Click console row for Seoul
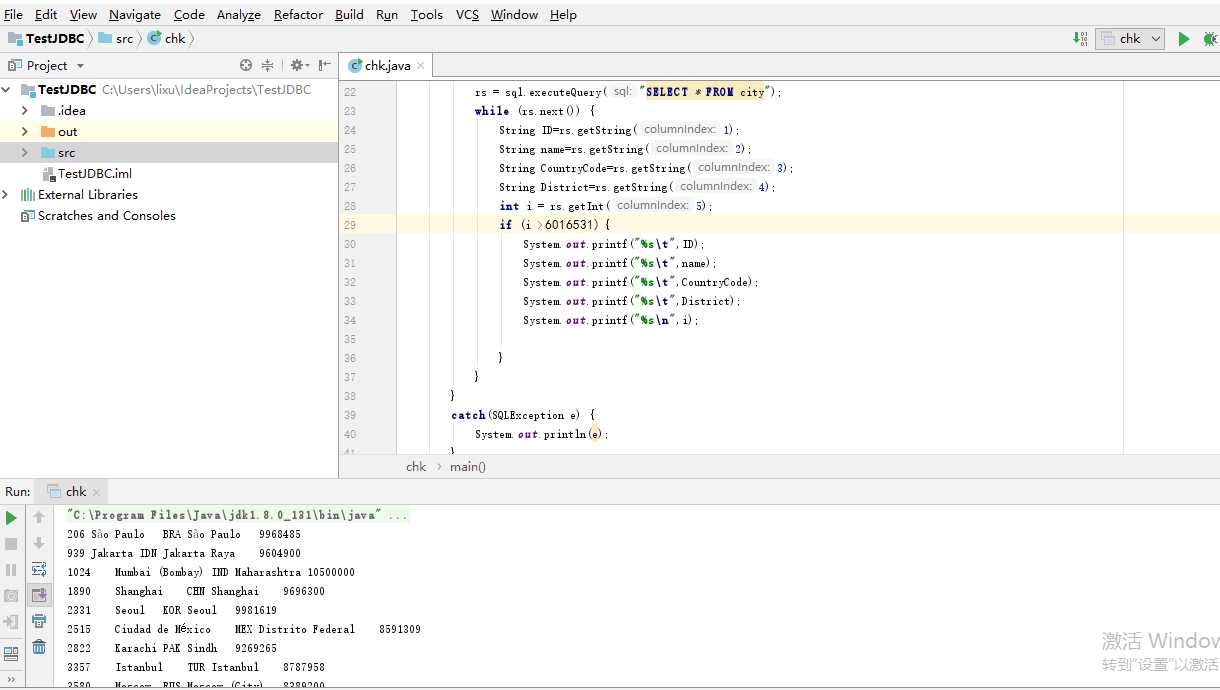 point(172,610)
